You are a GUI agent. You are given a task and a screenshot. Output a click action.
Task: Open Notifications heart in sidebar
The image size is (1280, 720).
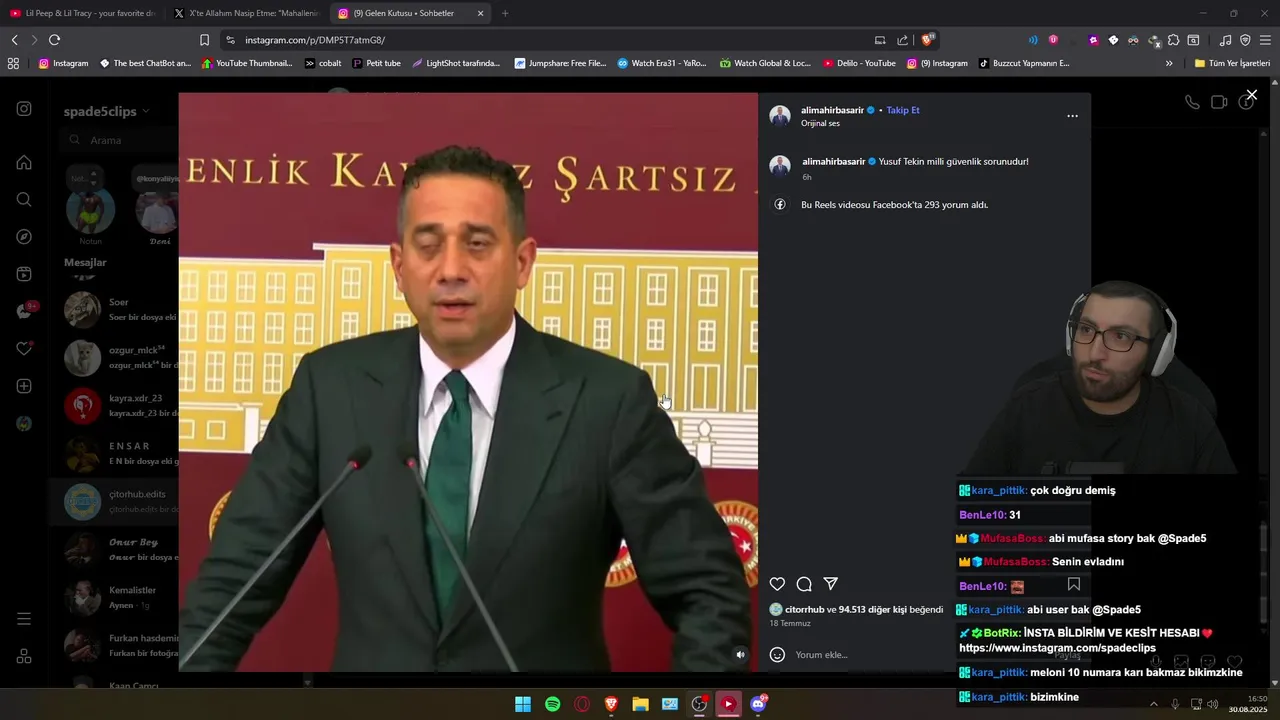pyautogui.click(x=24, y=349)
